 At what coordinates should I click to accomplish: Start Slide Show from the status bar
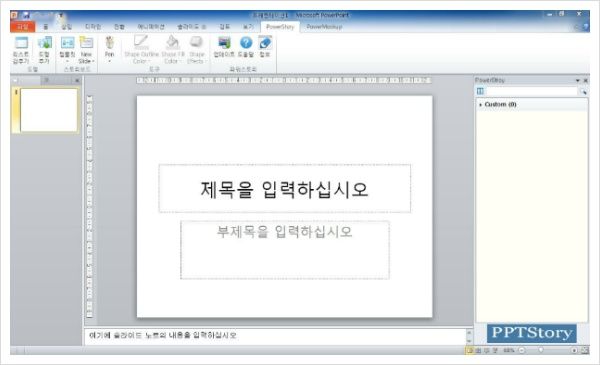[x=495, y=350]
